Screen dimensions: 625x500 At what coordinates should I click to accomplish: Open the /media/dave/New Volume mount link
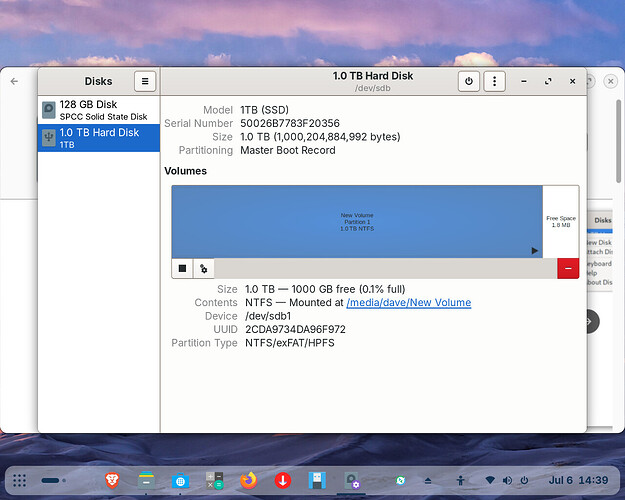tap(409, 303)
